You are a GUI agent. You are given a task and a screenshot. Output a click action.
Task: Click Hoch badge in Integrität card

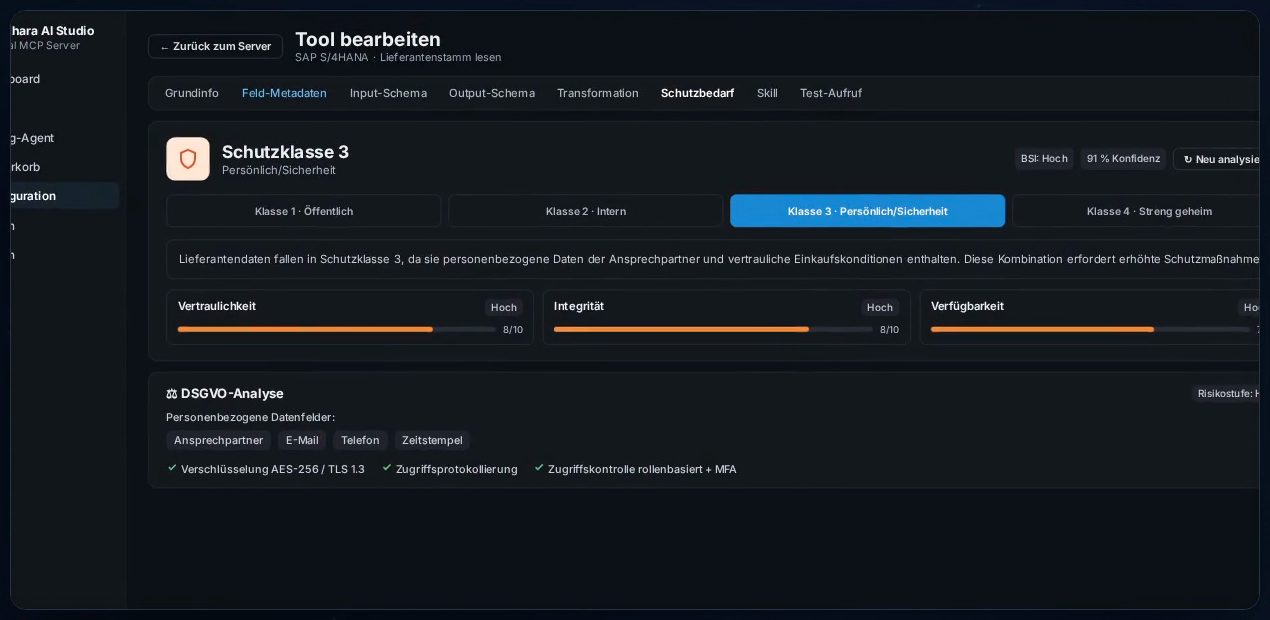click(880, 307)
